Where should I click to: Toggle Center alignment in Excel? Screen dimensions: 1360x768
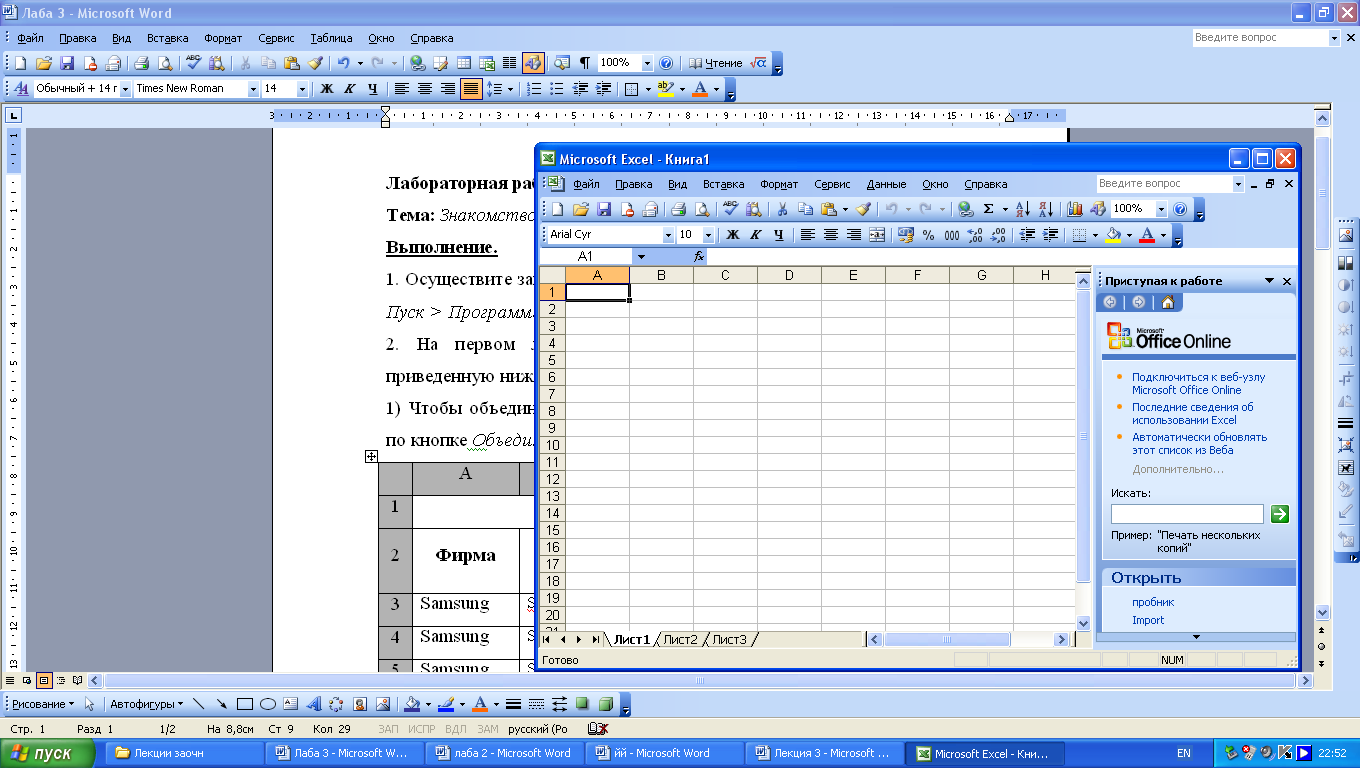tap(831, 235)
